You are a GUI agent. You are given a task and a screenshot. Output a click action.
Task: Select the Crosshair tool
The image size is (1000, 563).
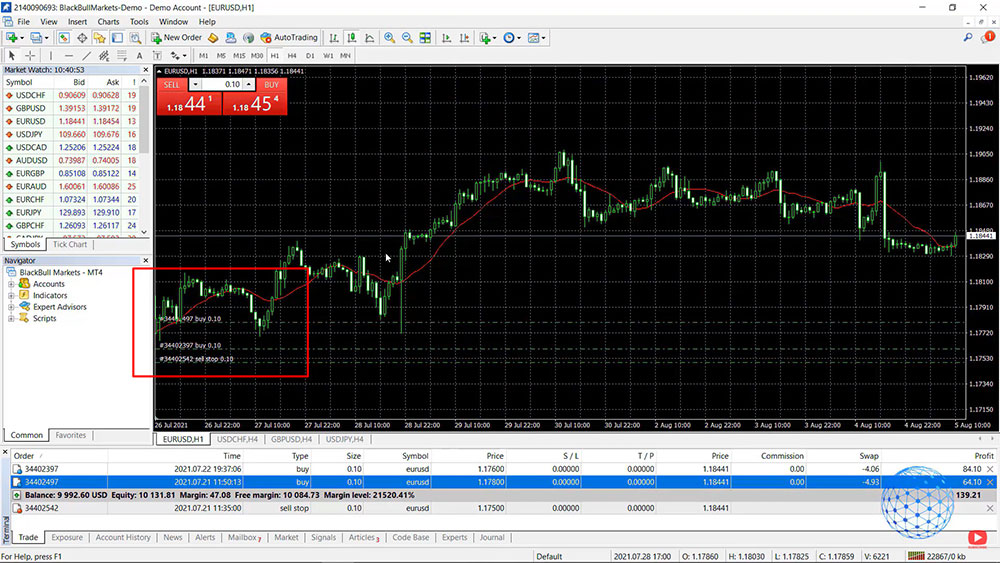click(x=29, y=55)
